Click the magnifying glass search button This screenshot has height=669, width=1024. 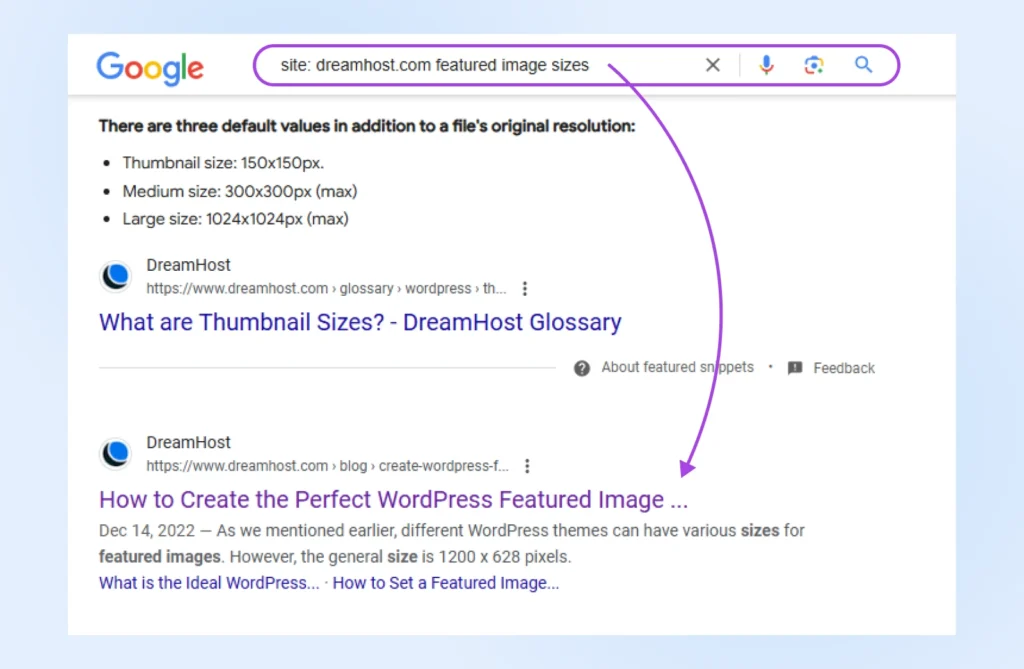[x=863, y=65]
